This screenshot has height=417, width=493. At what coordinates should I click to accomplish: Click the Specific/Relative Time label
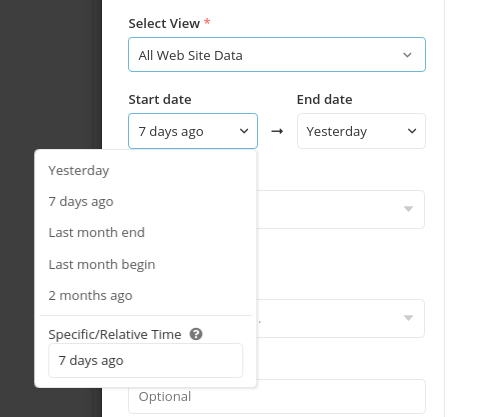click(115, 334)
